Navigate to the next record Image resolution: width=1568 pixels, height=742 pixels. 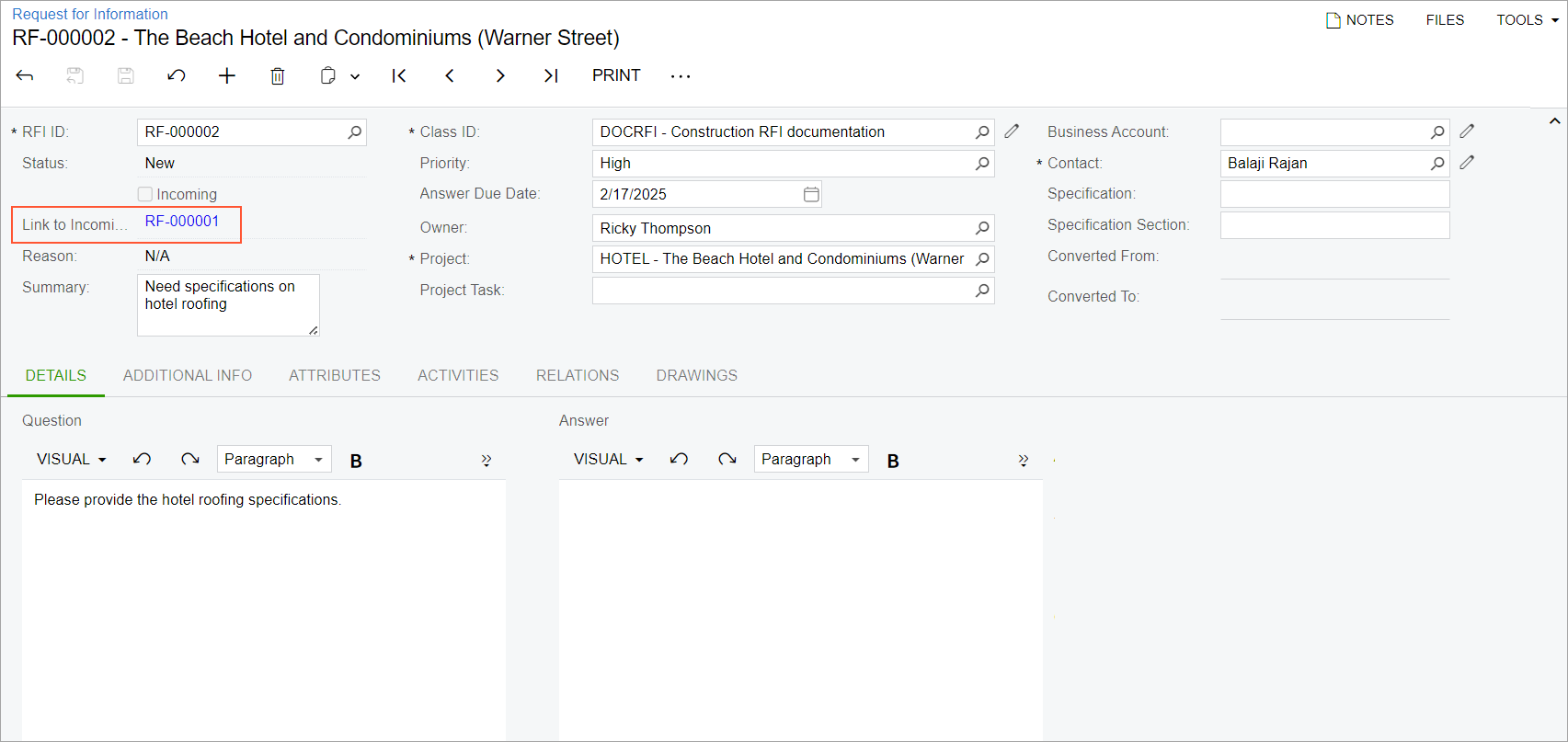coord(500,75)
